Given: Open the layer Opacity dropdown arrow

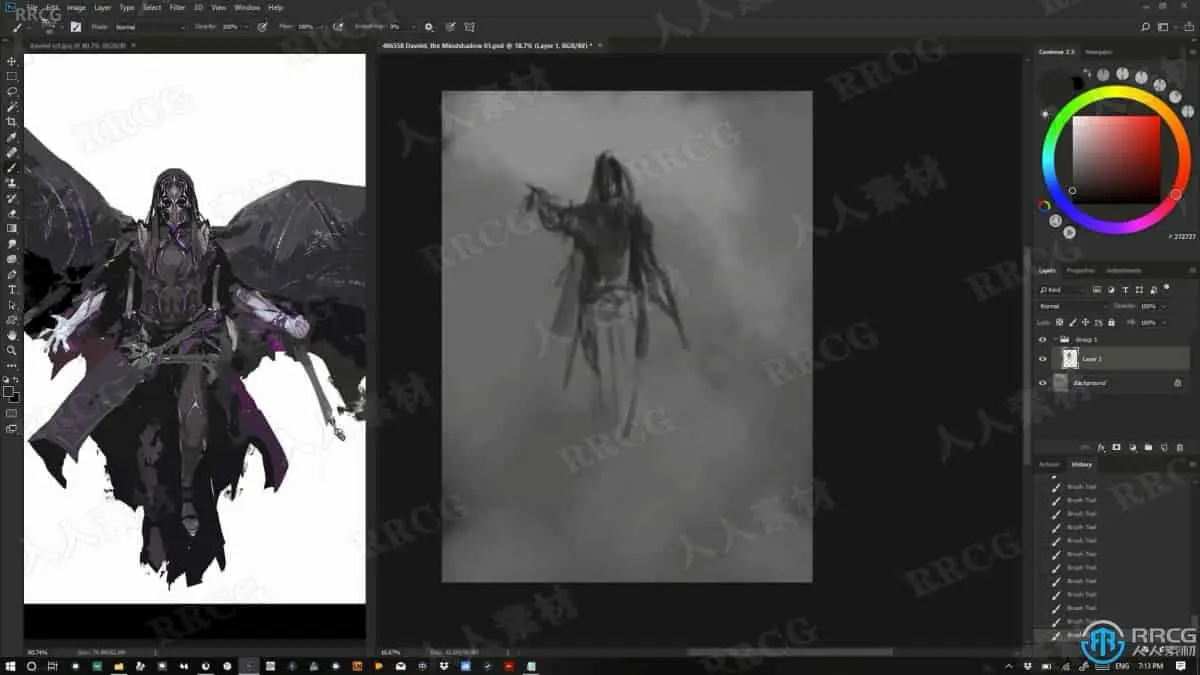Looking at the screenshot, I should (x=1162, y=306).
